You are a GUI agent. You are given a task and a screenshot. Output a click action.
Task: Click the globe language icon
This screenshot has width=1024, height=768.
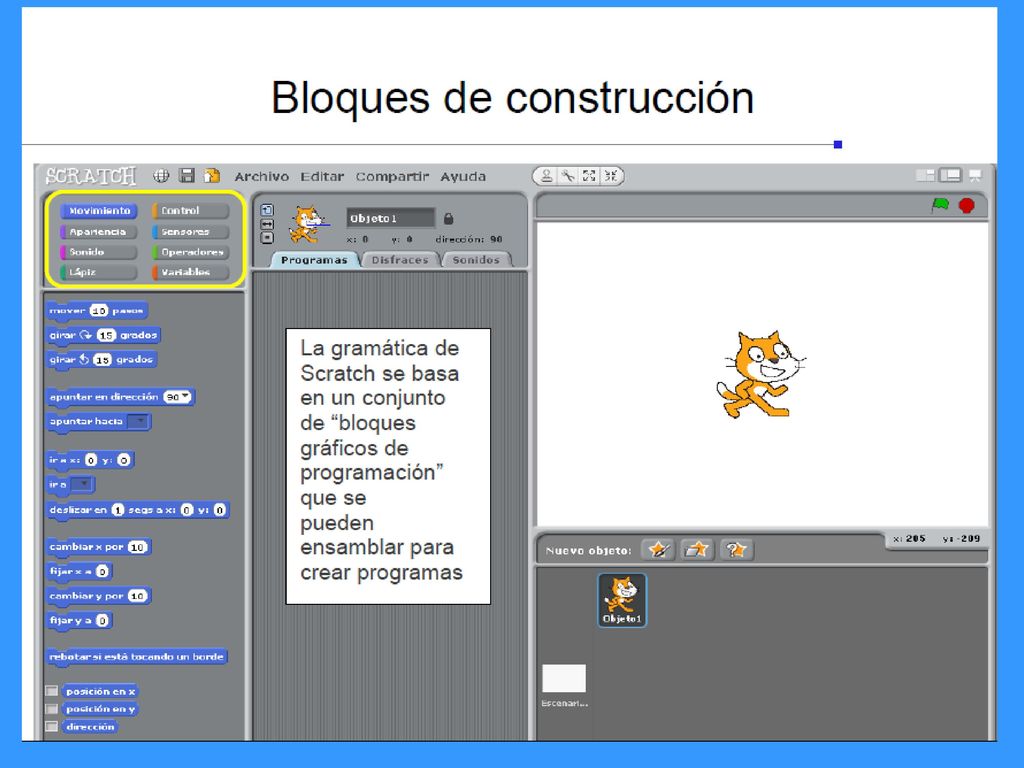(161, 176)
